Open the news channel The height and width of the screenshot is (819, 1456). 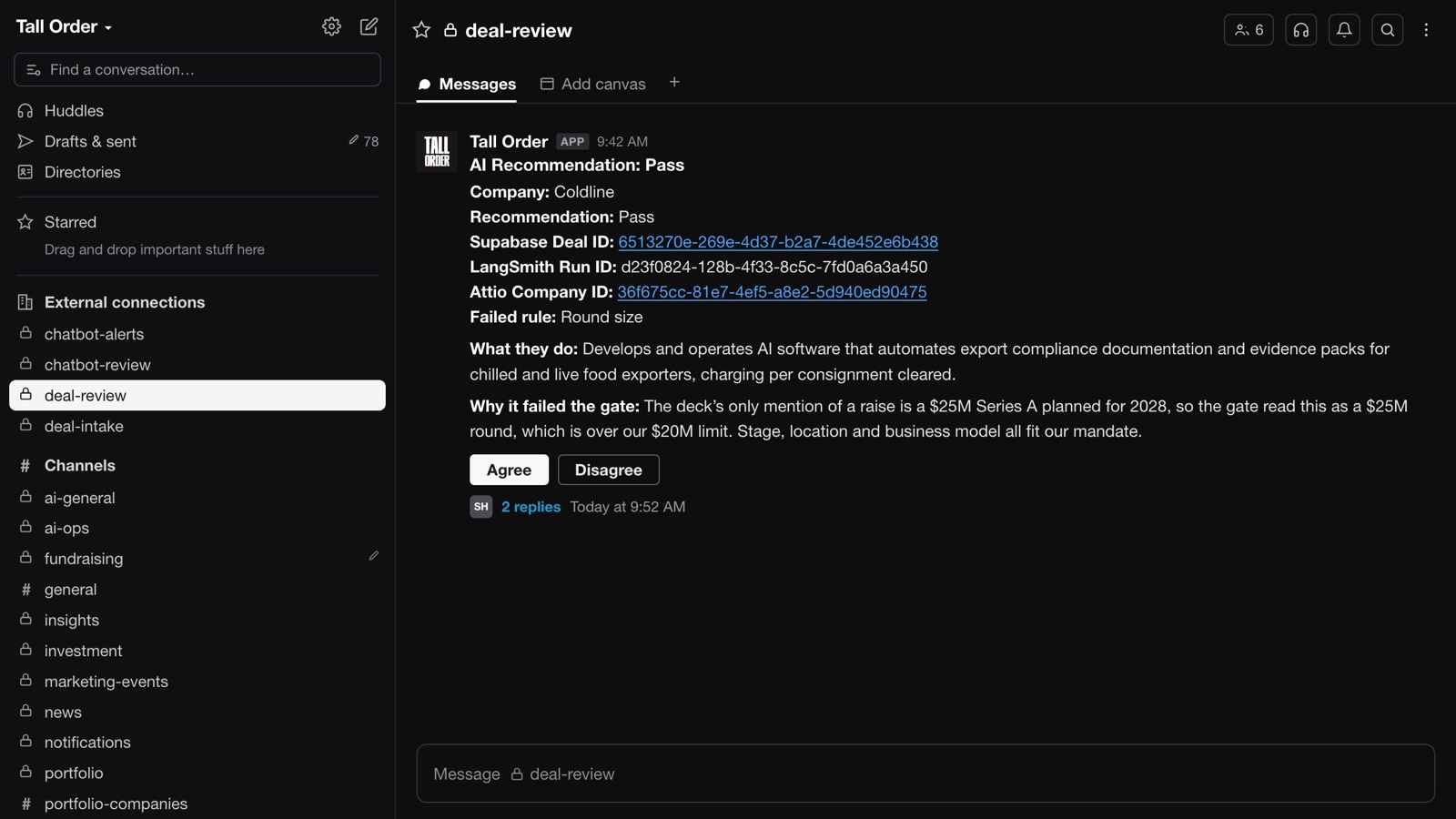tap(197, 712)
